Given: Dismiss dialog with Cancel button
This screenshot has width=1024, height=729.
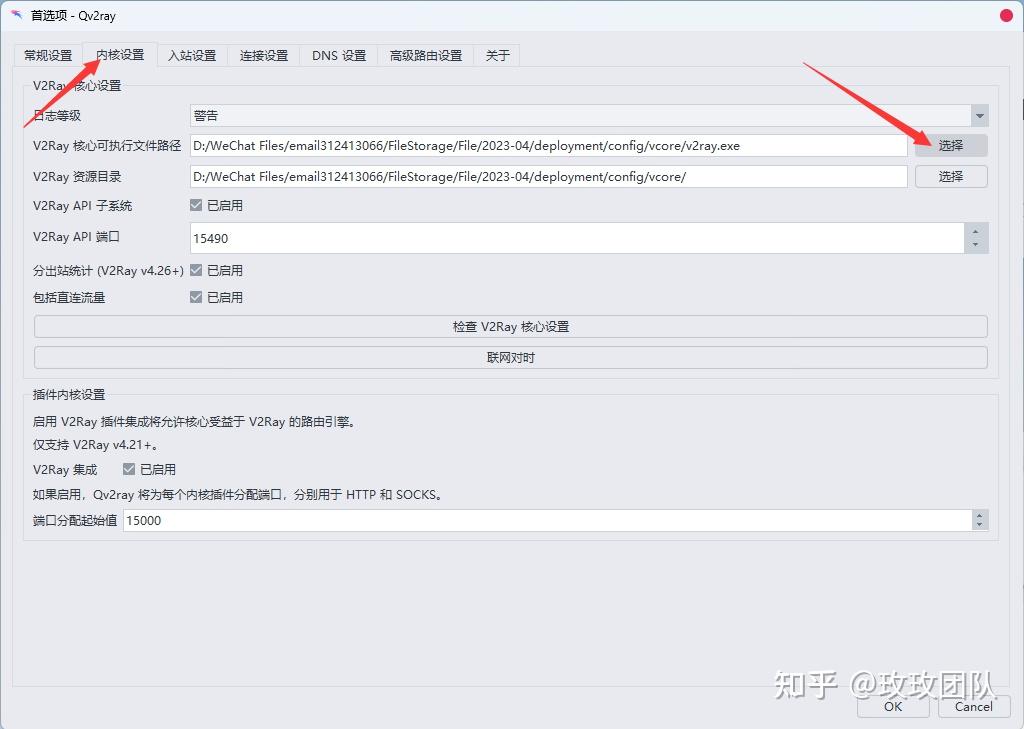Looking at the screenshot, I should (x=974, y=706).
